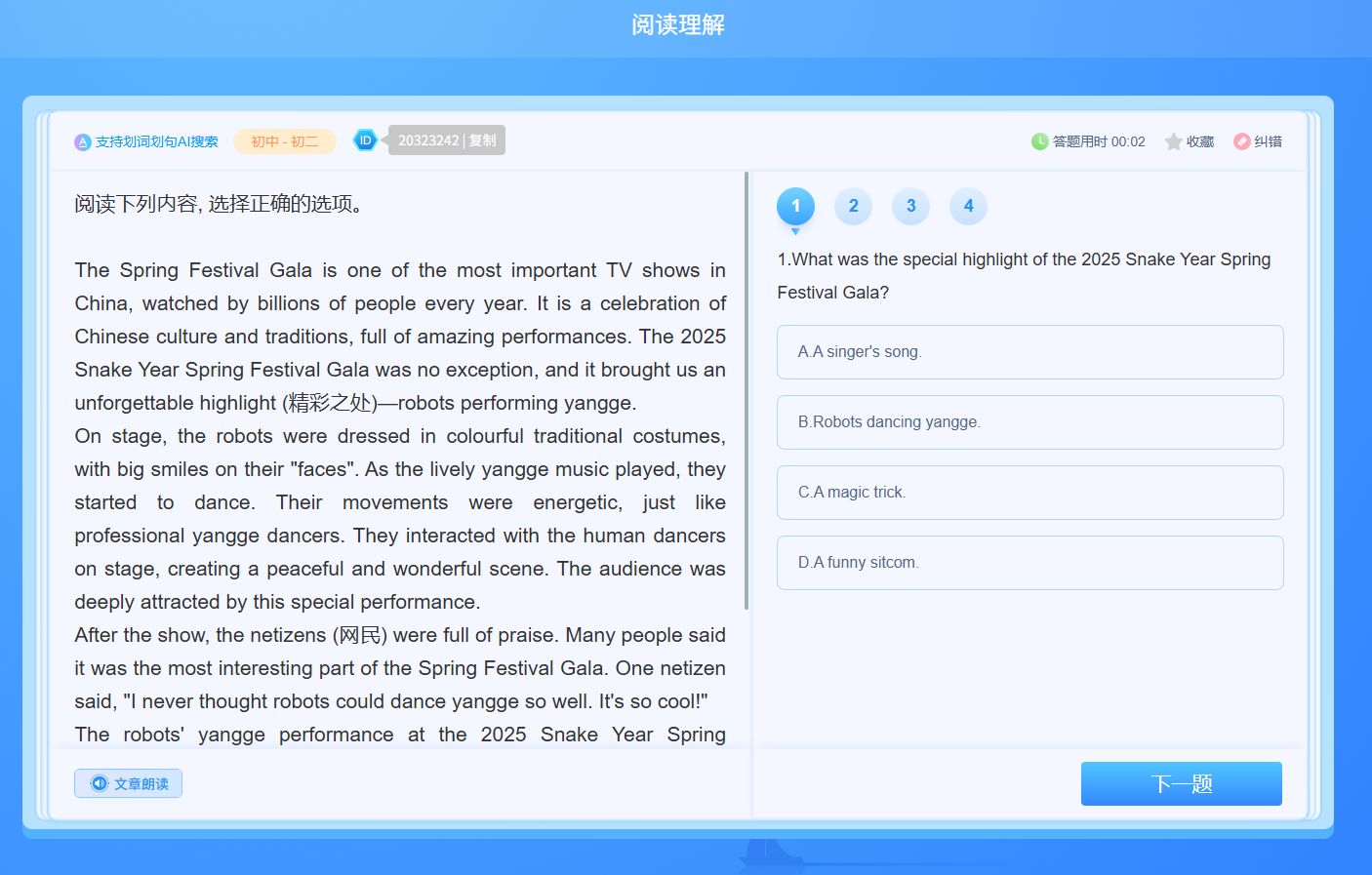Click the hexagonal ID badge icon
The height and width of the screenshot is (875, 1372).
pyautogui.click(x=365, y=140)
